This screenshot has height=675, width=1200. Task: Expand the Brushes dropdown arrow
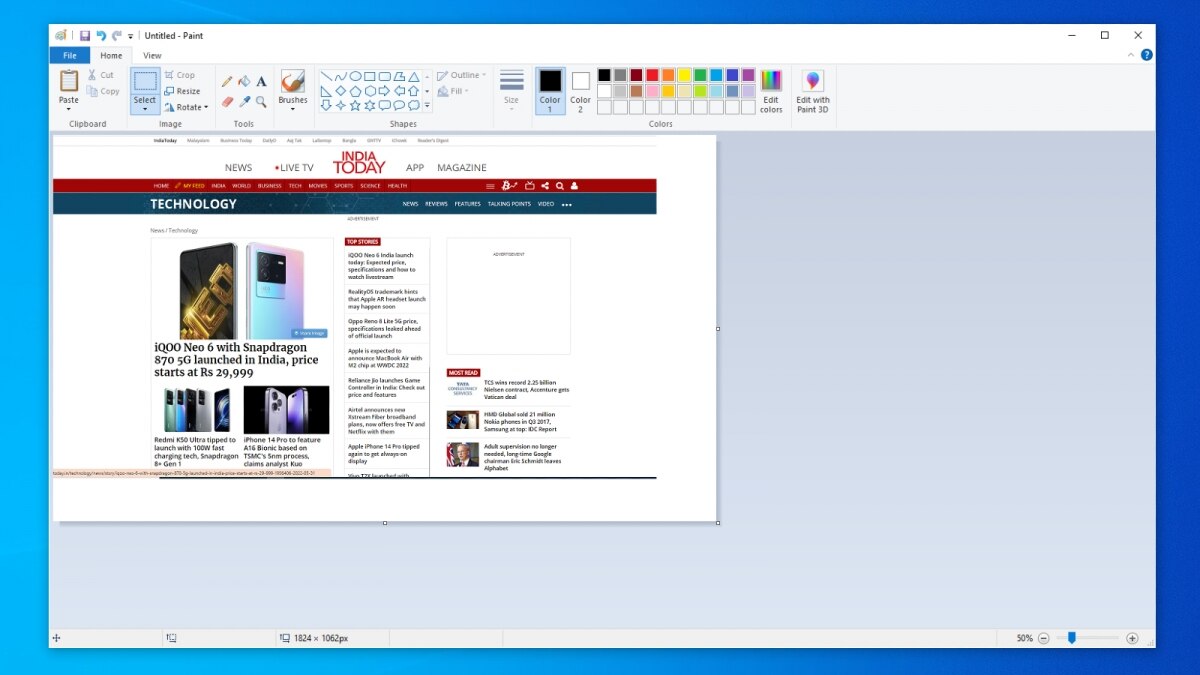pos(293,109)
